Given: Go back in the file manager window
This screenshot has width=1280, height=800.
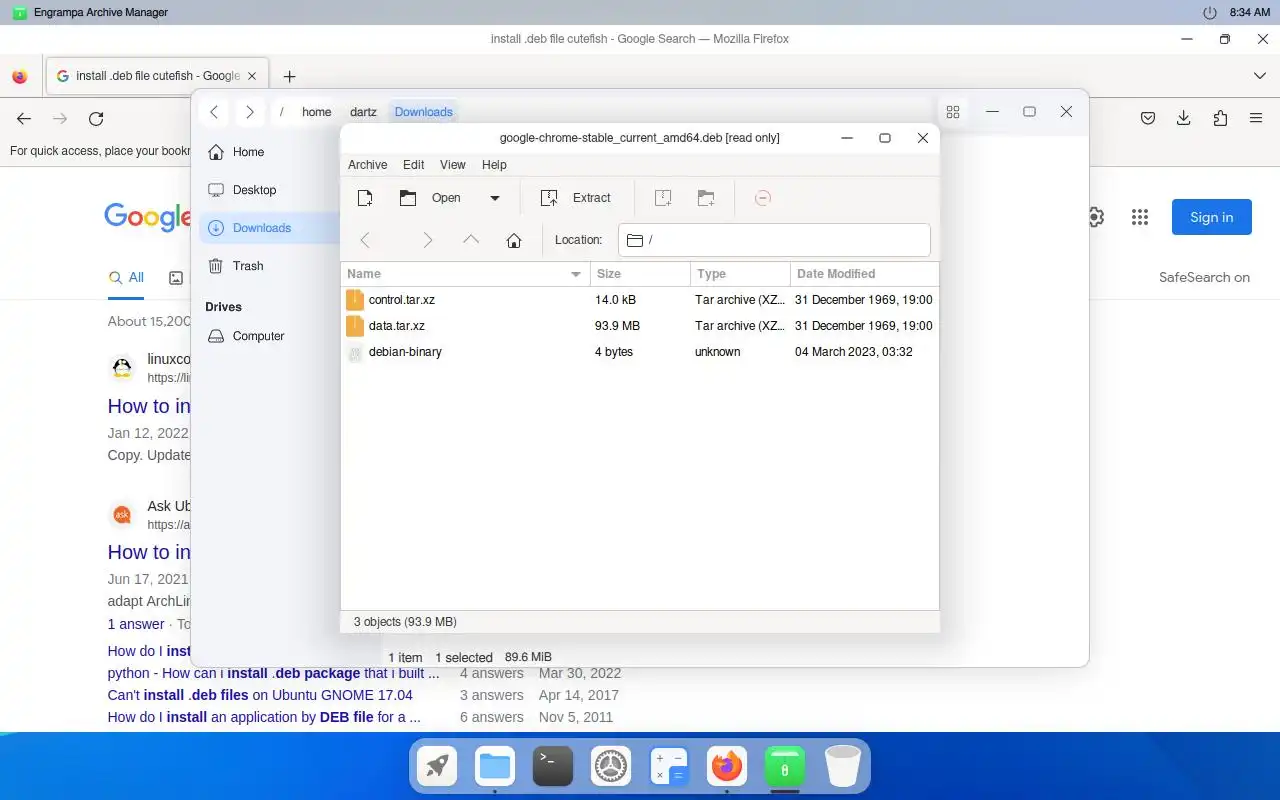Looking at the screenshot, I should (214, 112).
